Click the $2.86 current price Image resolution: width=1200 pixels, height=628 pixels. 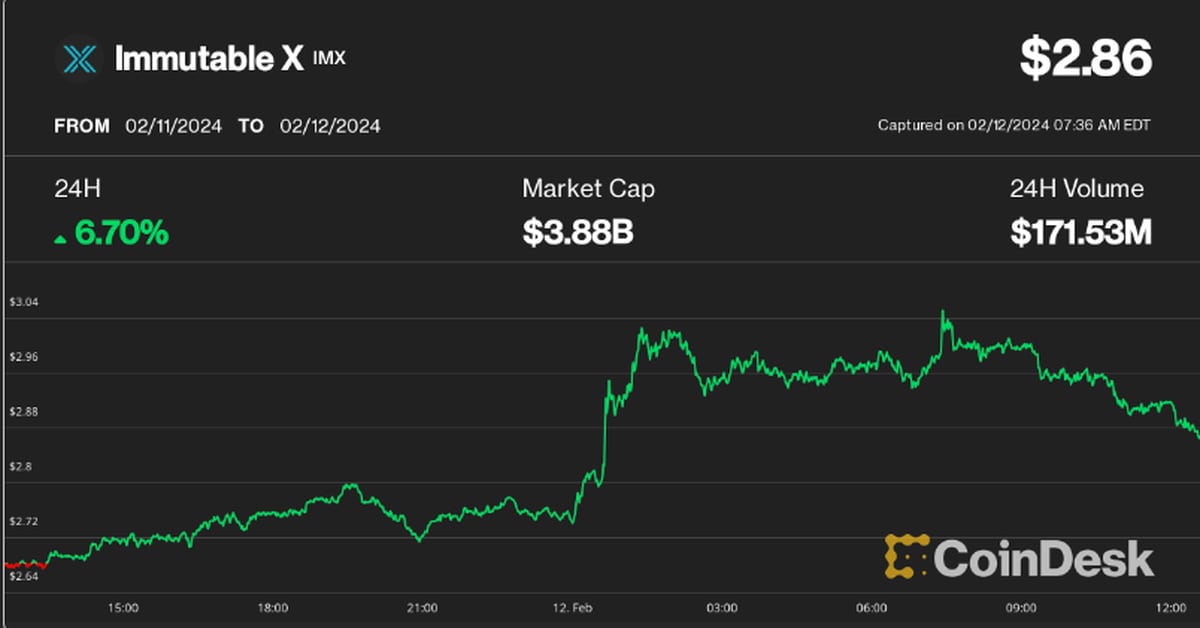[x=1086, y=59]
